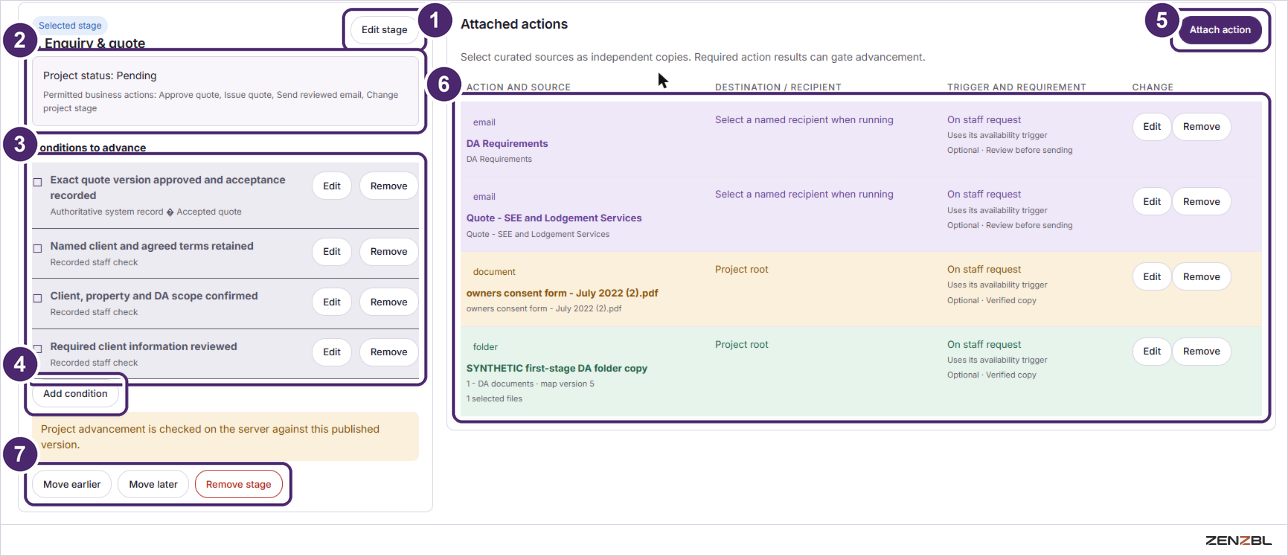Edit the 'Exact quote version approved' condition

tap(332, 186)
